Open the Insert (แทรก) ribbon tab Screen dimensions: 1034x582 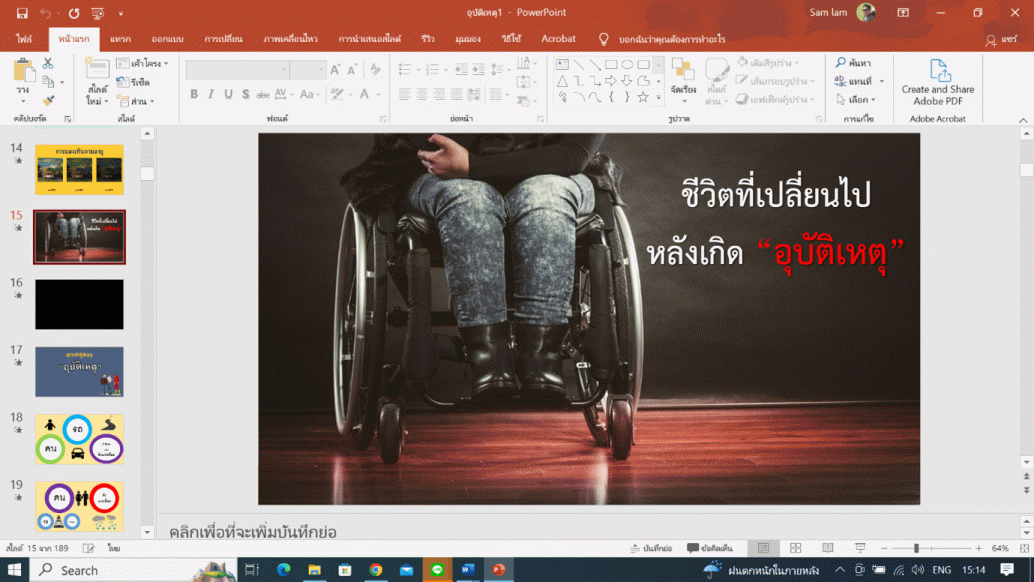click(x=120, y=39)
